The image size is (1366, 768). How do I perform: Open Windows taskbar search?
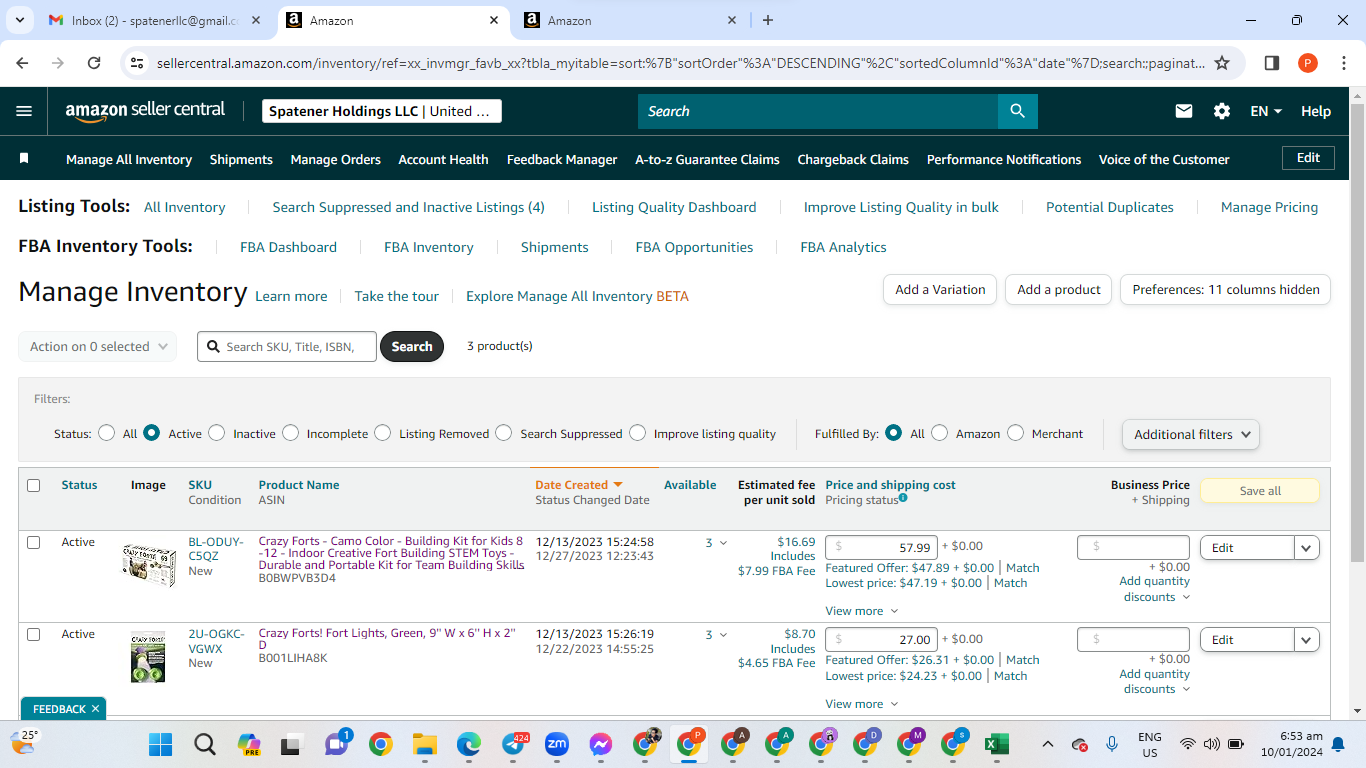tap(205, 744)
